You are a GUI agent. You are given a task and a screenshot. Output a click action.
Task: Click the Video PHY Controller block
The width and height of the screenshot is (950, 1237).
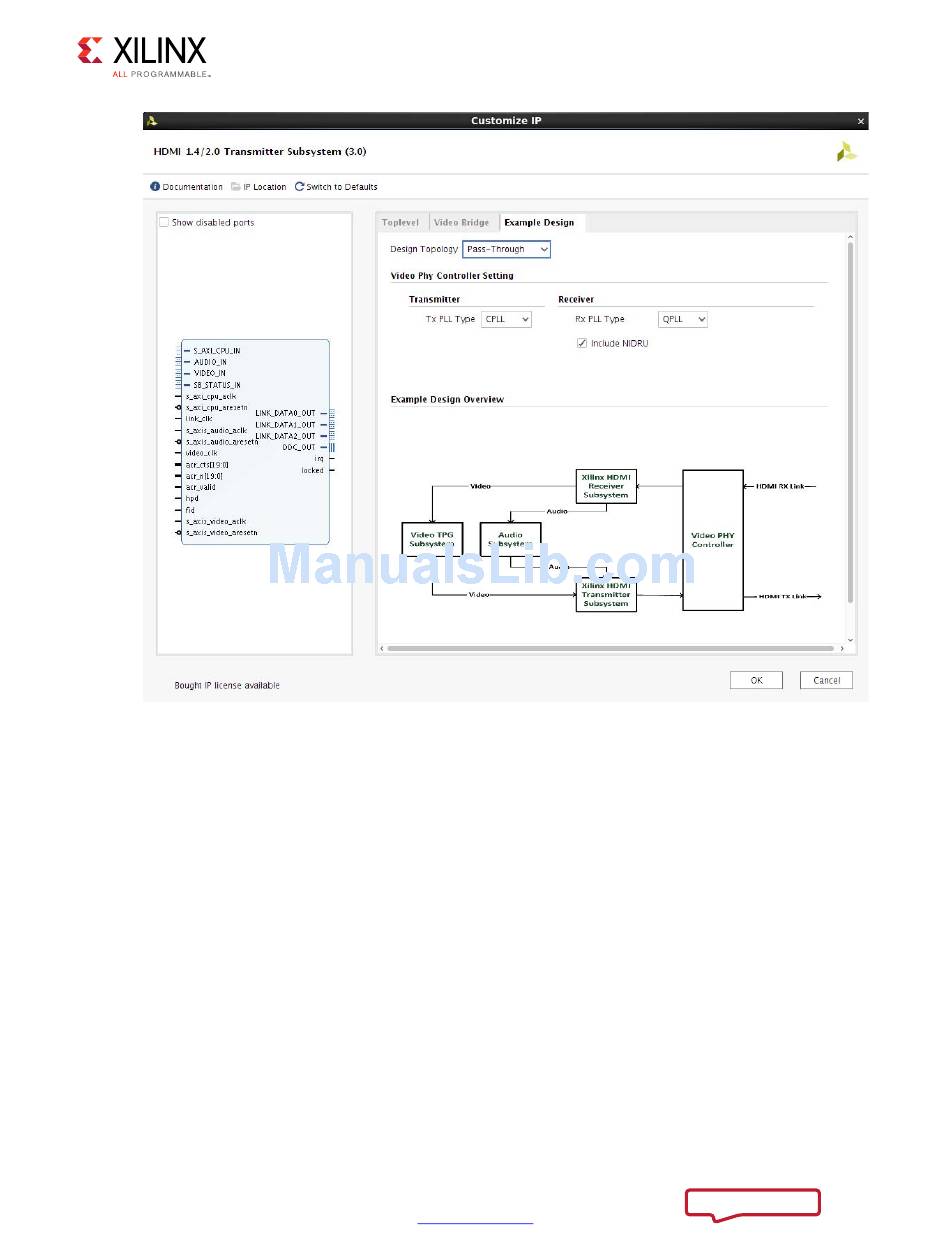coord(713,540)
